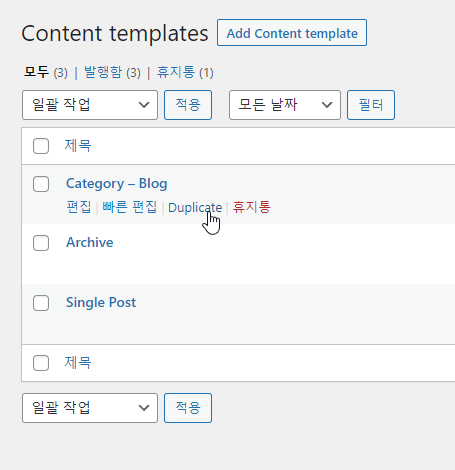The width and height of the screenshot is (455, 470).
Task: Sort by the 제목 column header at the top
Action: coord(78,146)
